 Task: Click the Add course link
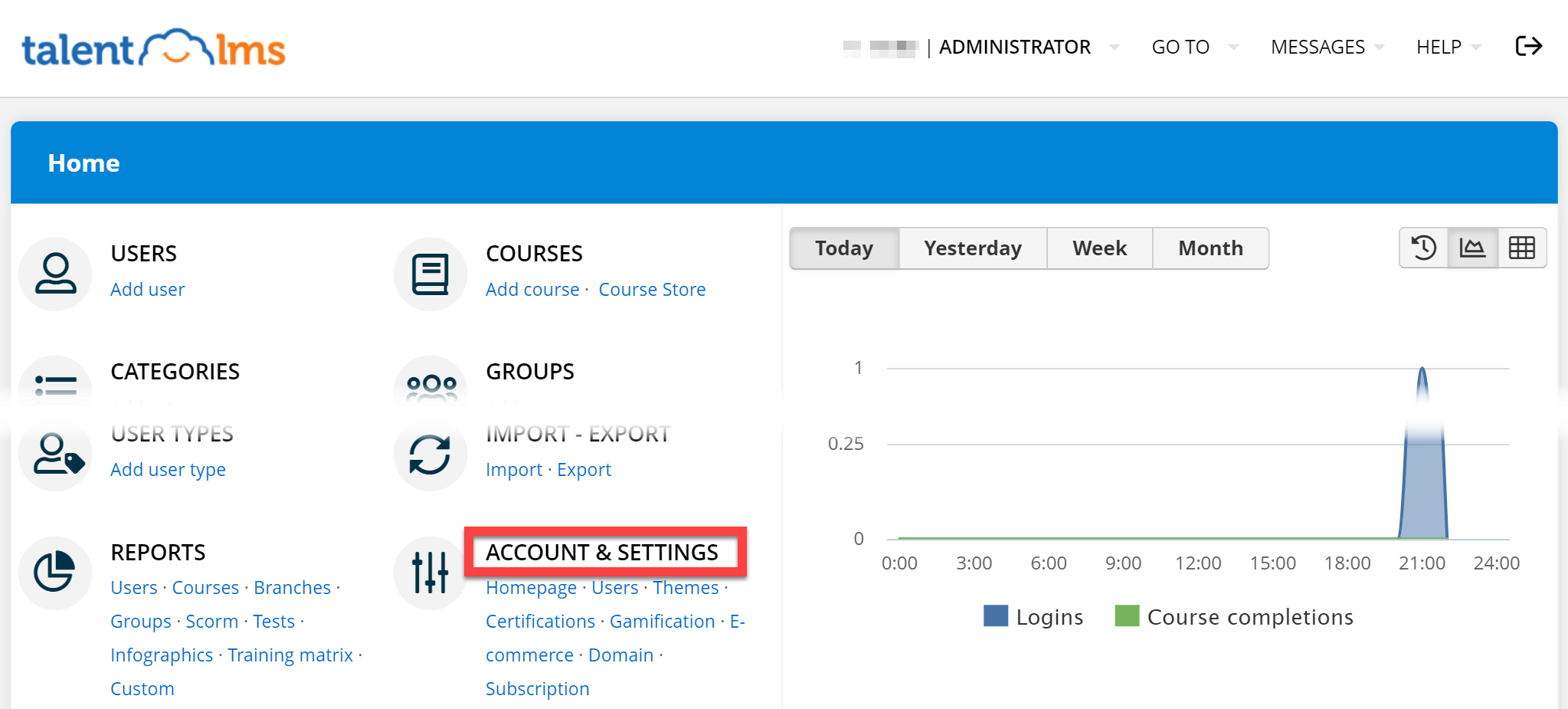[x=532, y=289]
